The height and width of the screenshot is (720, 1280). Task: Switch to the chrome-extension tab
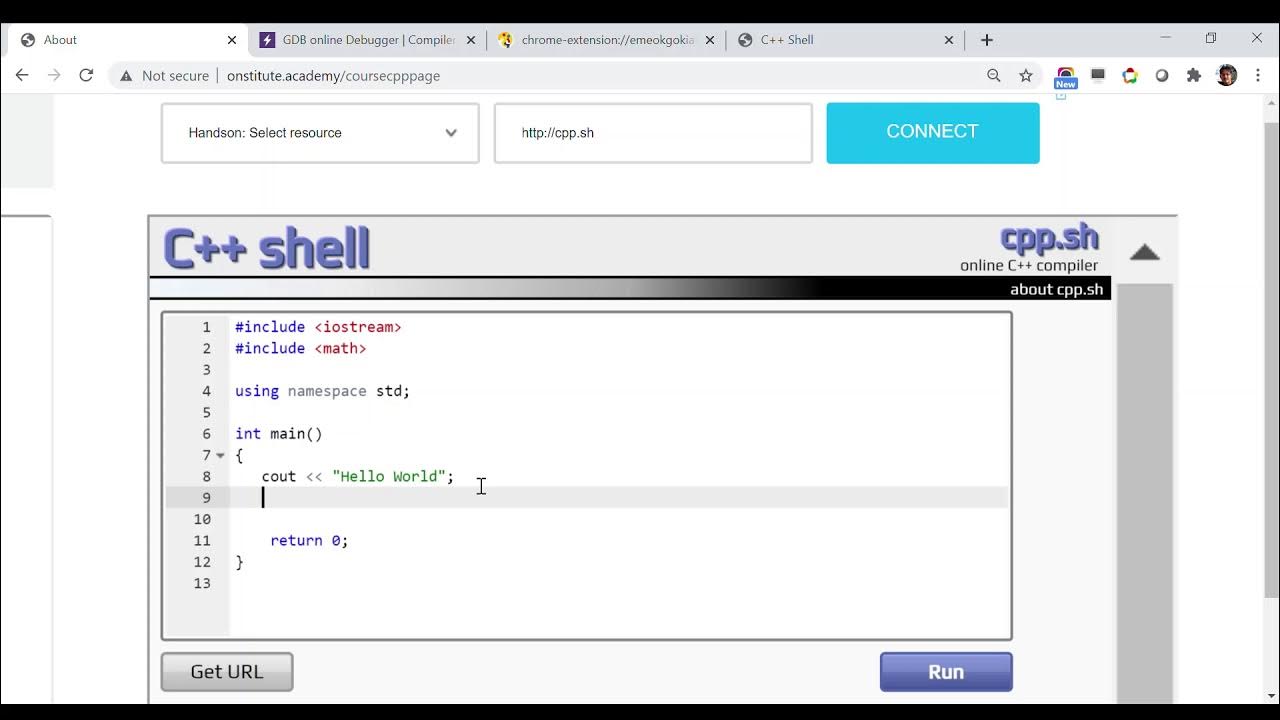[606, 40]
